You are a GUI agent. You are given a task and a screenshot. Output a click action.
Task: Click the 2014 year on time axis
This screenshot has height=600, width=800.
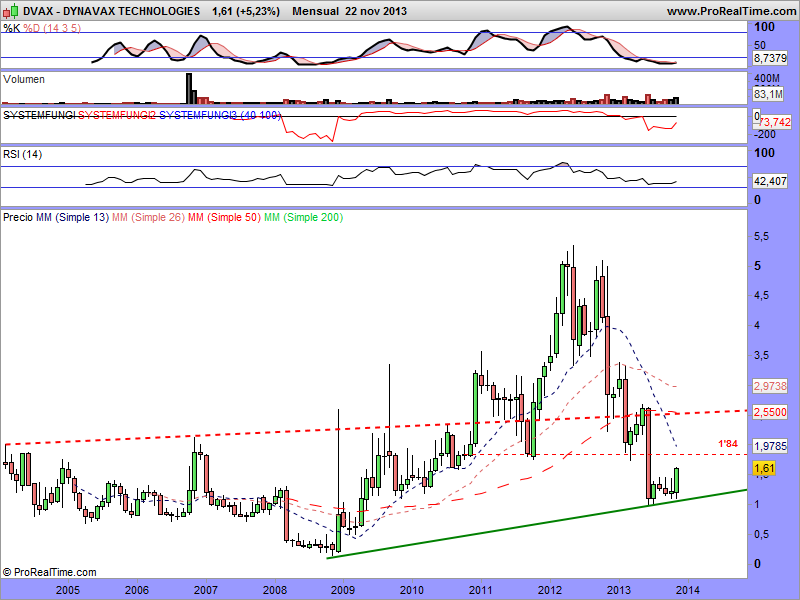point(688,590)
